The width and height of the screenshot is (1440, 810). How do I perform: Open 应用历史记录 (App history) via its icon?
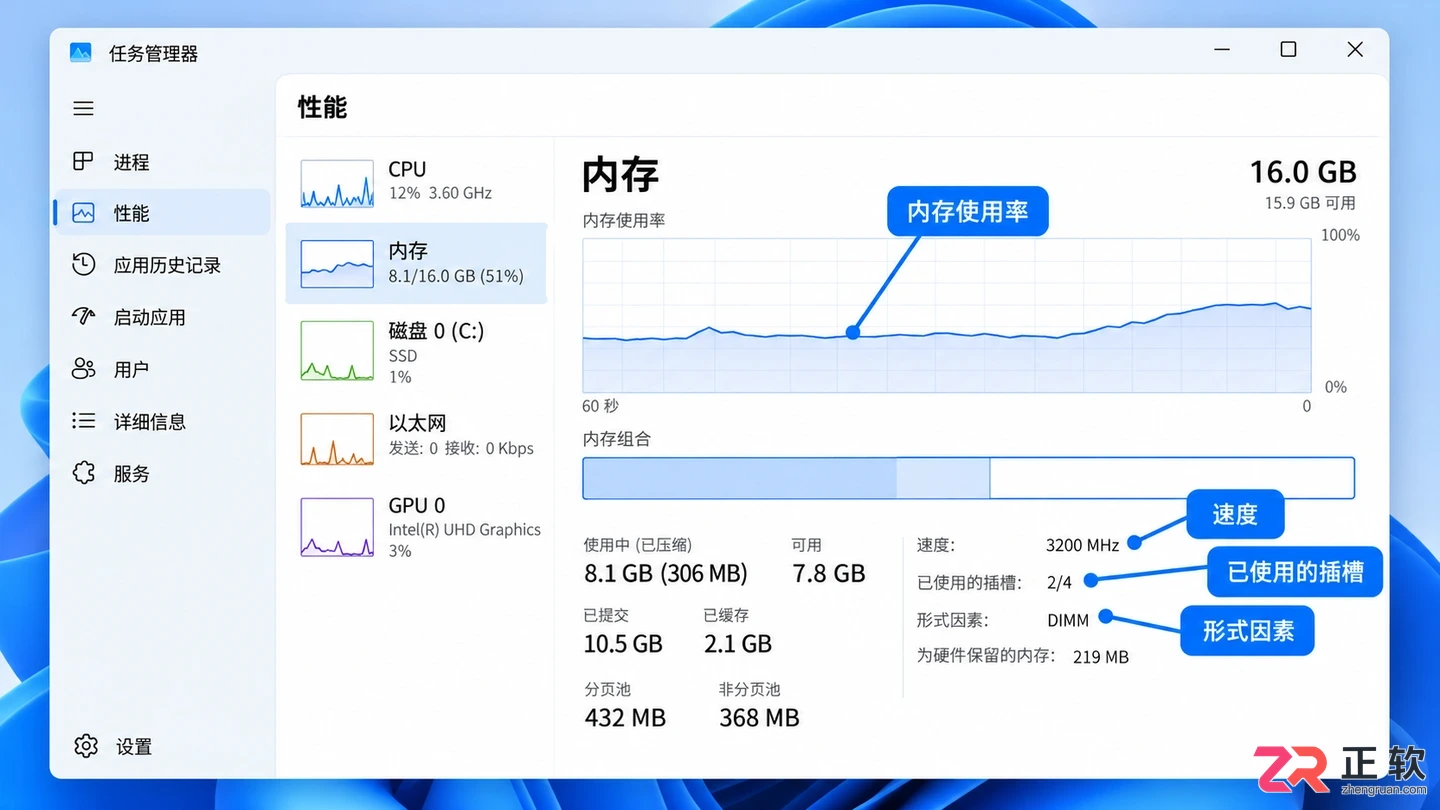pos(83,265)
